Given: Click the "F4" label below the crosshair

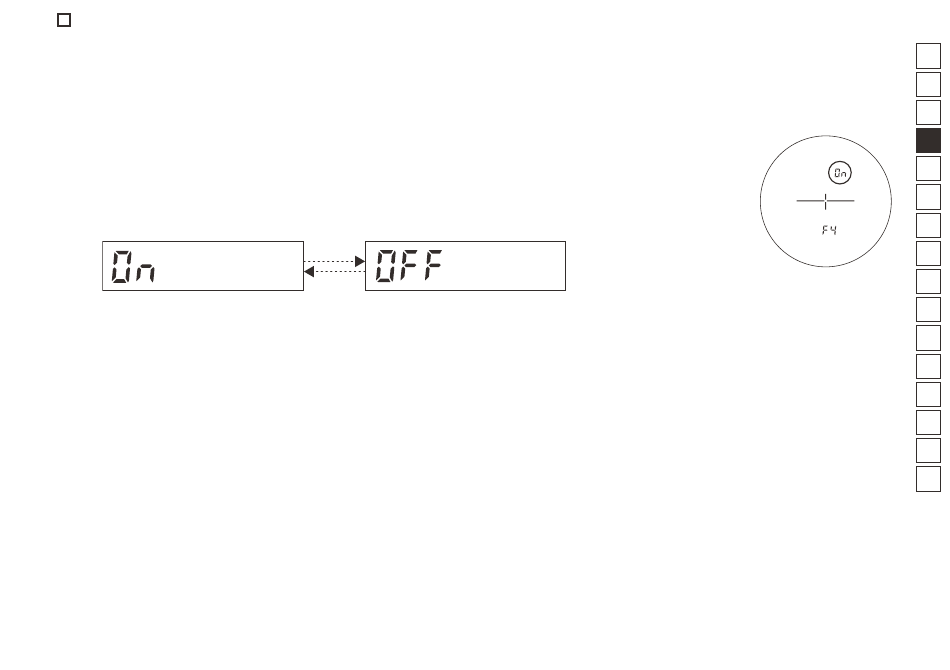Looking at the screenshot, I should point(829,230).
